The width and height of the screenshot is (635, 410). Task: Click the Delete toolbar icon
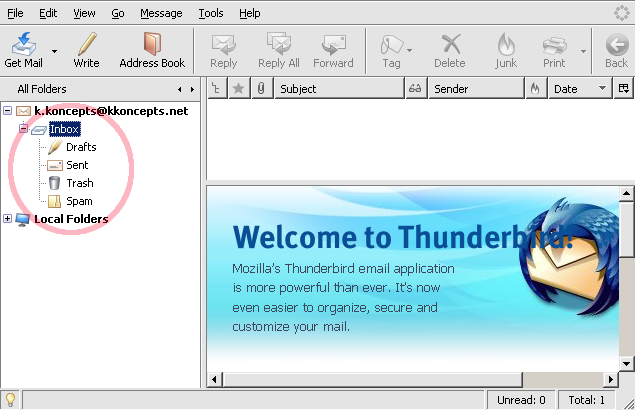pyautogui.click(x=450, y=44)
